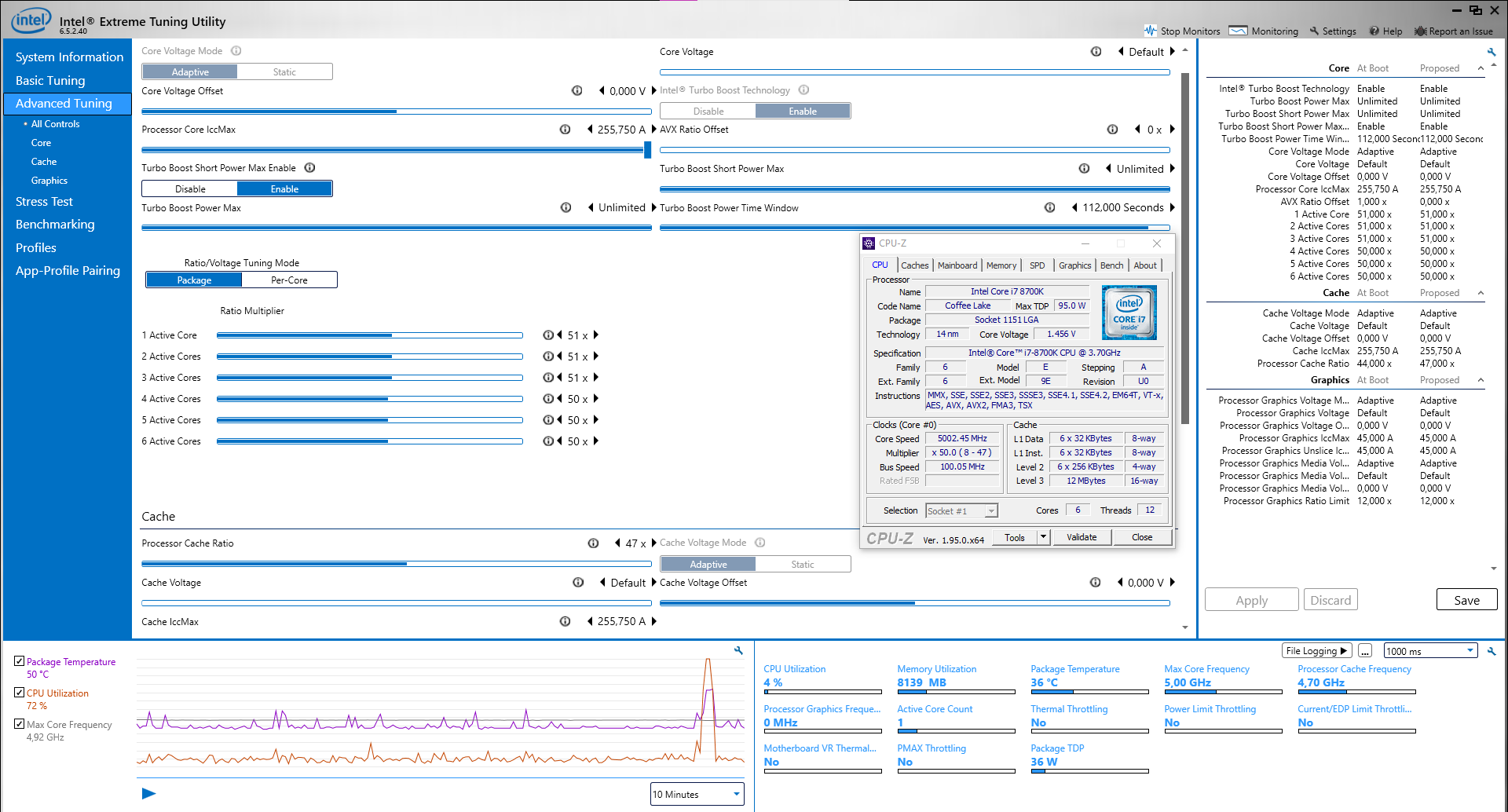Screen dimensions: 1508x812
Task: Uncheck the Package Temperature checkbox
Action: (19, 661)
